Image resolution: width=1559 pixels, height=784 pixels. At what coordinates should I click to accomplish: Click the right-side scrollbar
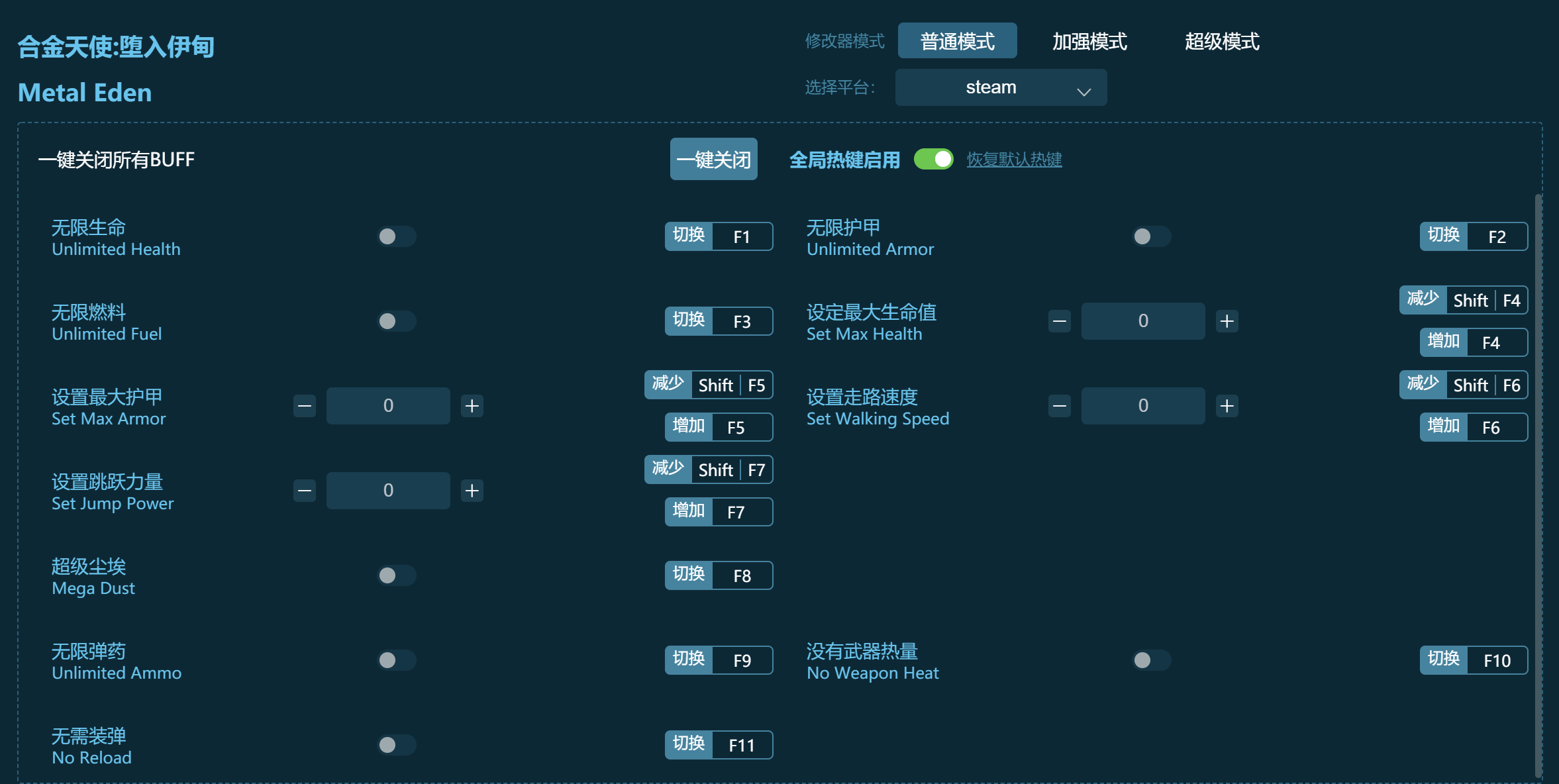tap(1538, 464)
